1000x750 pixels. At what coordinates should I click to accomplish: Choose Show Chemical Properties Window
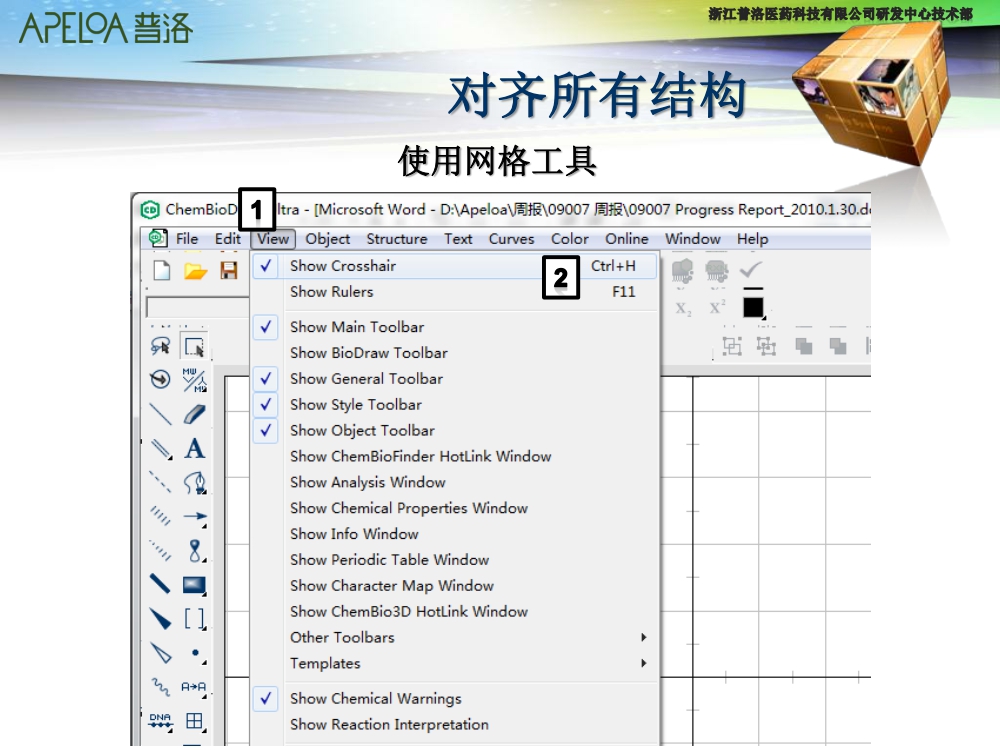coord(454,508)
